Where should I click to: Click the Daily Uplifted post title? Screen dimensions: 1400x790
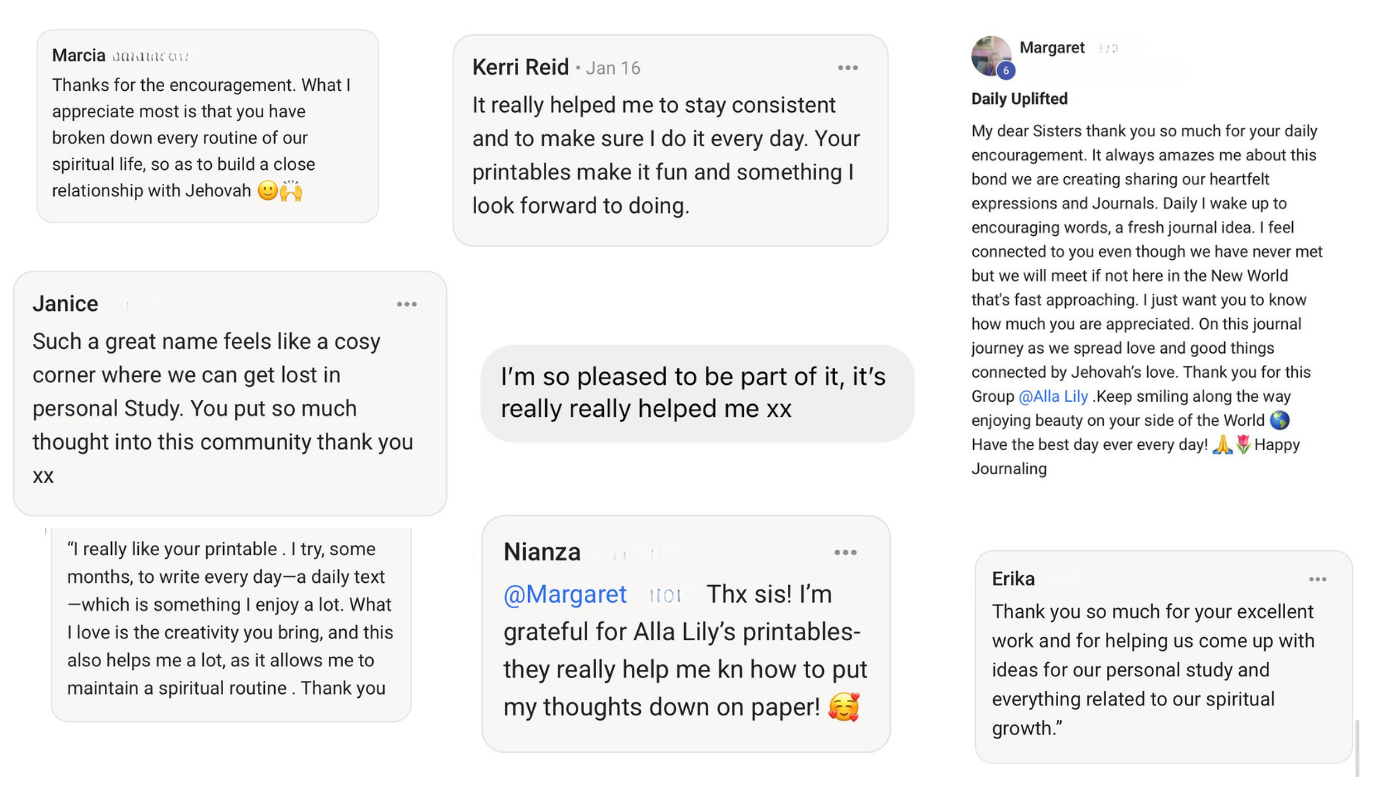[x=1019, y=99]
